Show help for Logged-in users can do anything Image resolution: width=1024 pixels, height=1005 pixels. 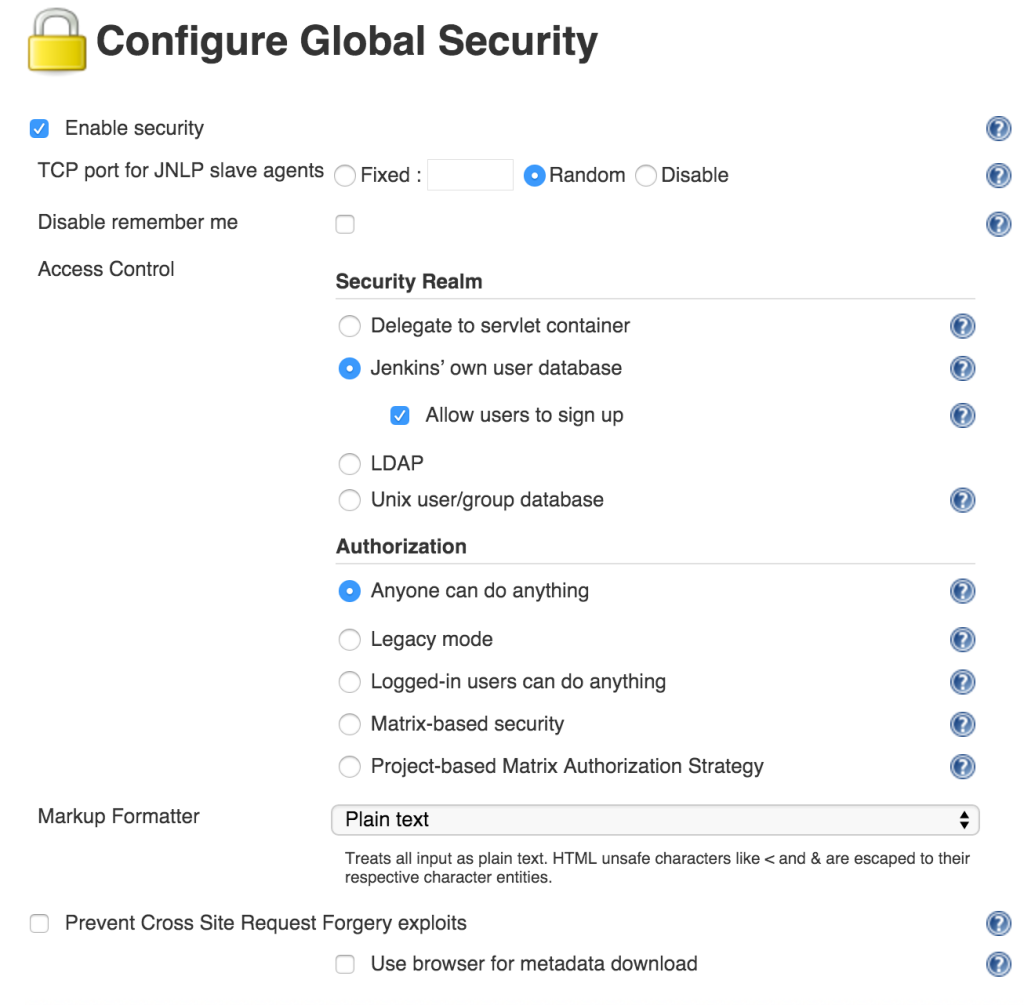tap(962, 682)
